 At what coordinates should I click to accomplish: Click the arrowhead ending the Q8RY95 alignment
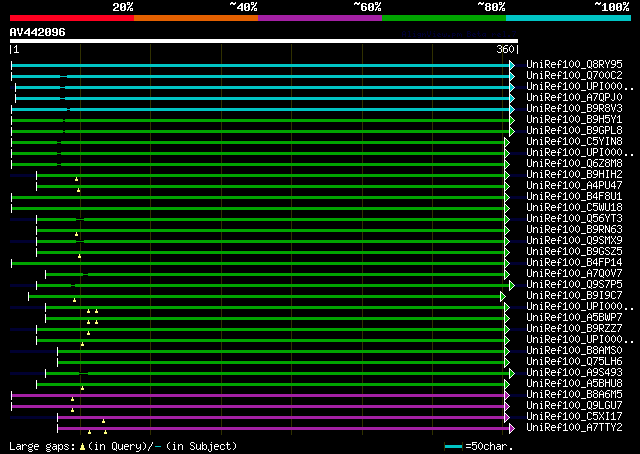[512, 65]
